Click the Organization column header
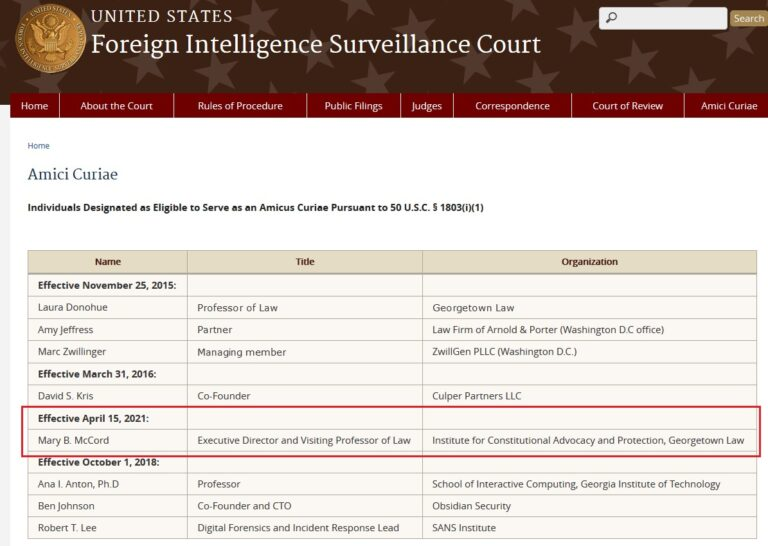Image resolution: width=768 pixels, height=546 pixels. click(x=589, y=261)
